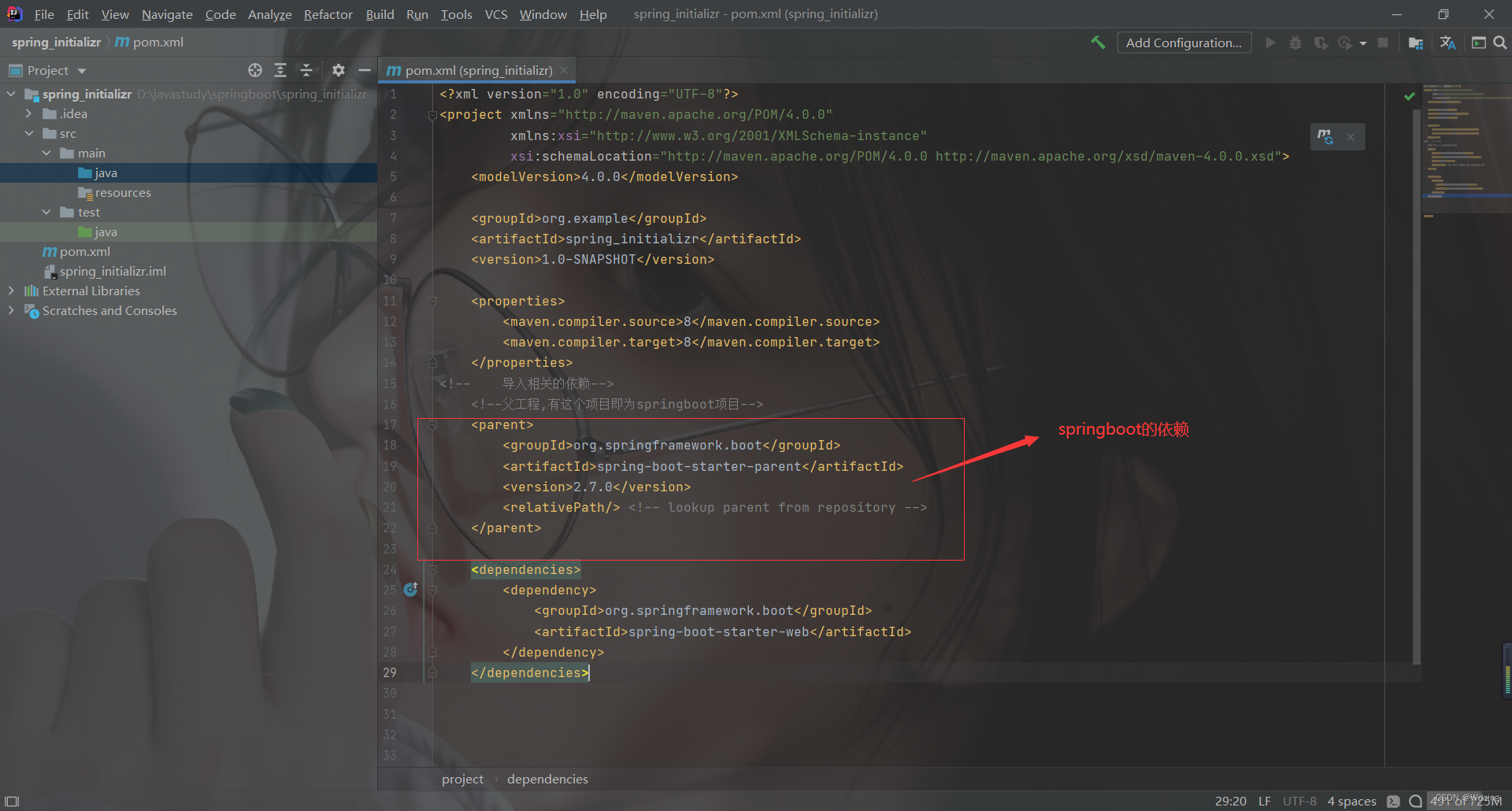
Task: Click the memory indicator in status bar
Action: [1466, 801]
